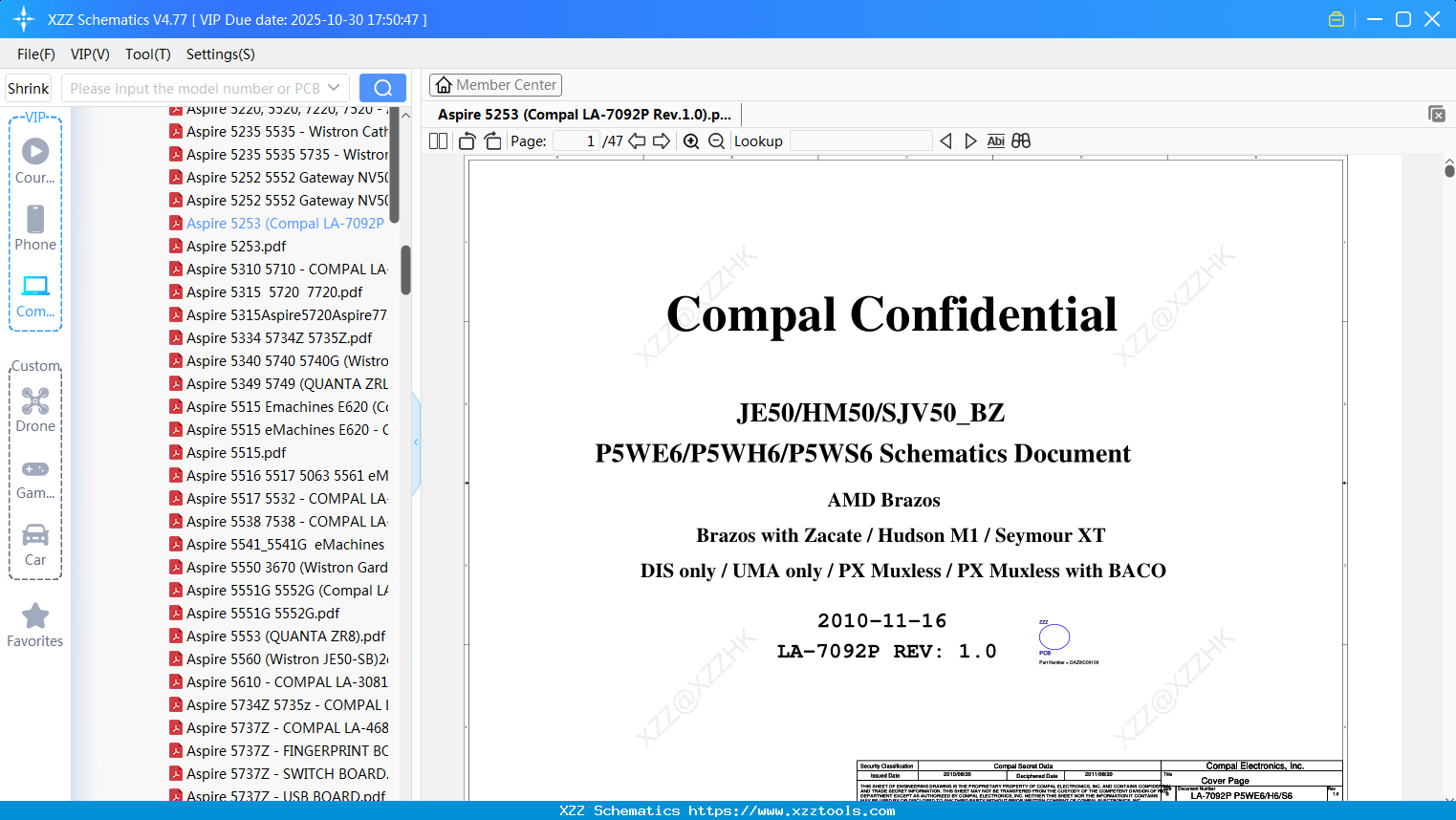Open Aspire 5334 5734Z 5735Z.pdf
This screenshot has width=1456, height=820.
pyautogui.click(x=279, y=338)
